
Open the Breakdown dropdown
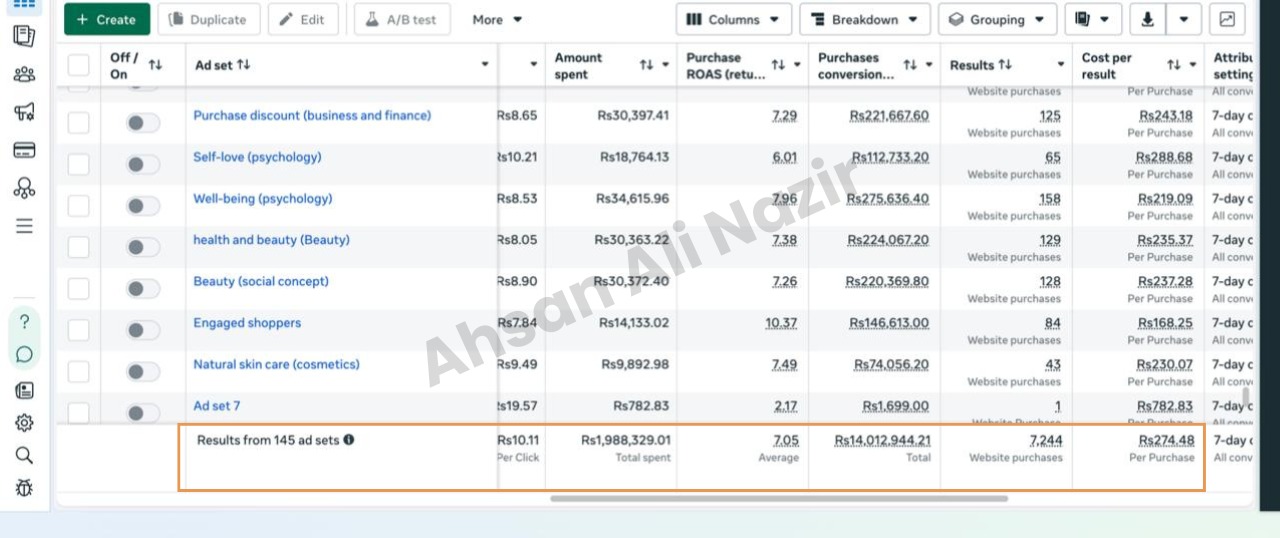[x=865, y=19]
